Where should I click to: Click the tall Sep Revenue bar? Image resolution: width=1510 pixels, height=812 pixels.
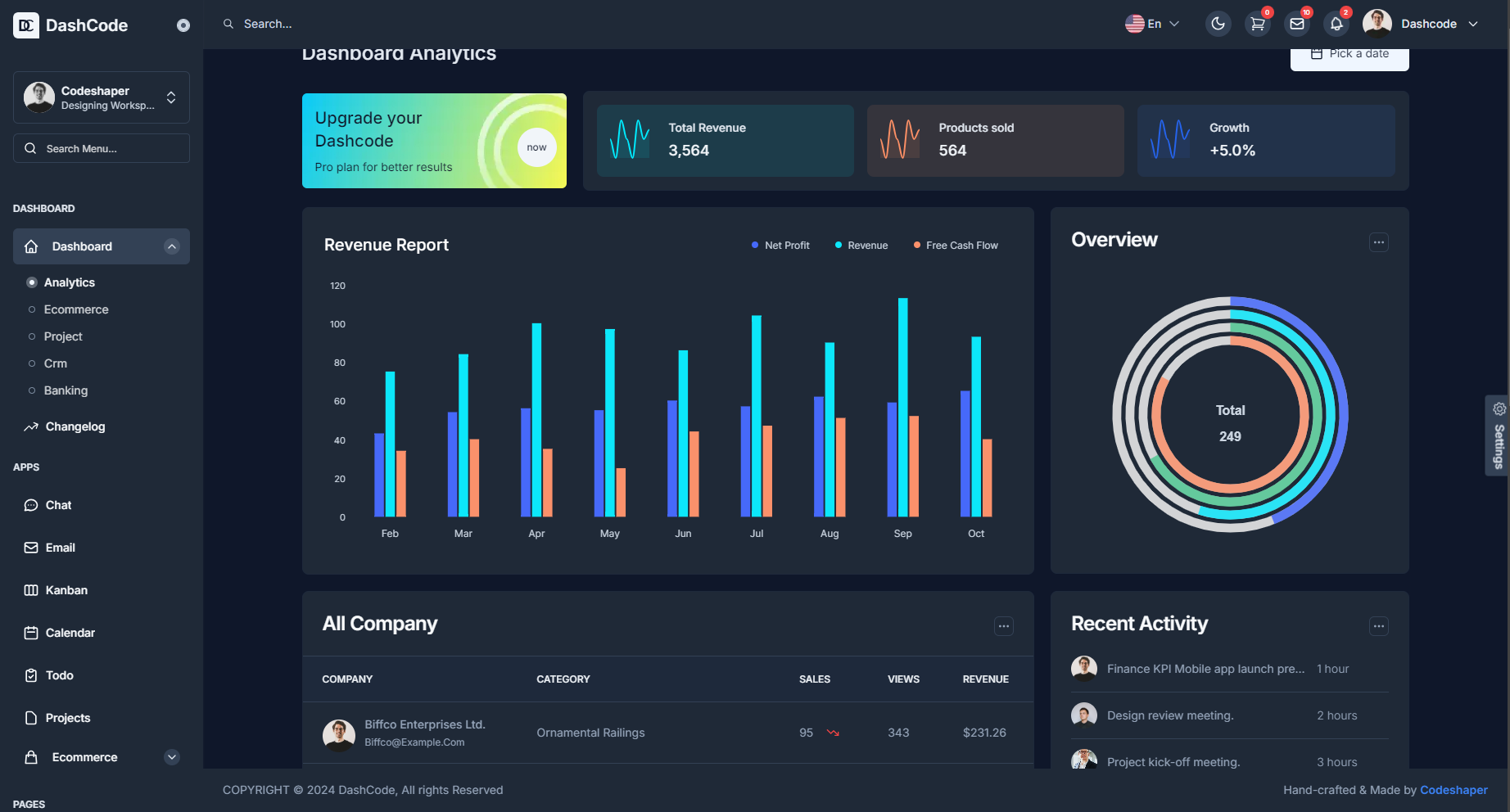[x=902, y=408]
